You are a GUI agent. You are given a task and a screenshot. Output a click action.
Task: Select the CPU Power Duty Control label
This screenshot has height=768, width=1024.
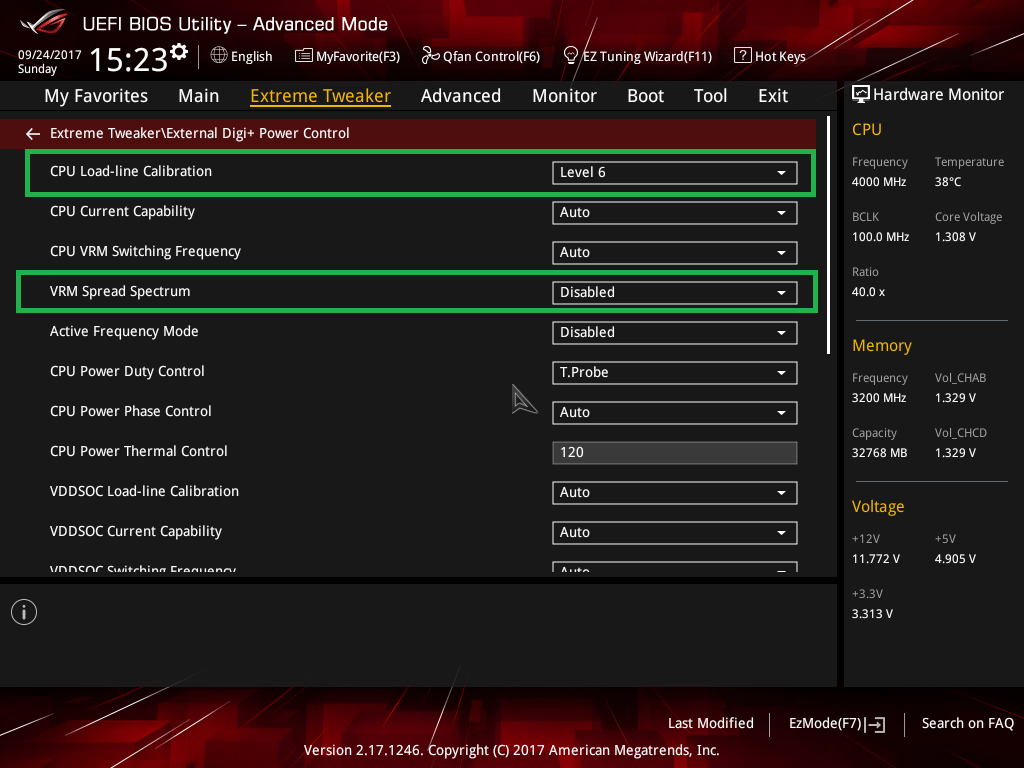coord(127,371)
